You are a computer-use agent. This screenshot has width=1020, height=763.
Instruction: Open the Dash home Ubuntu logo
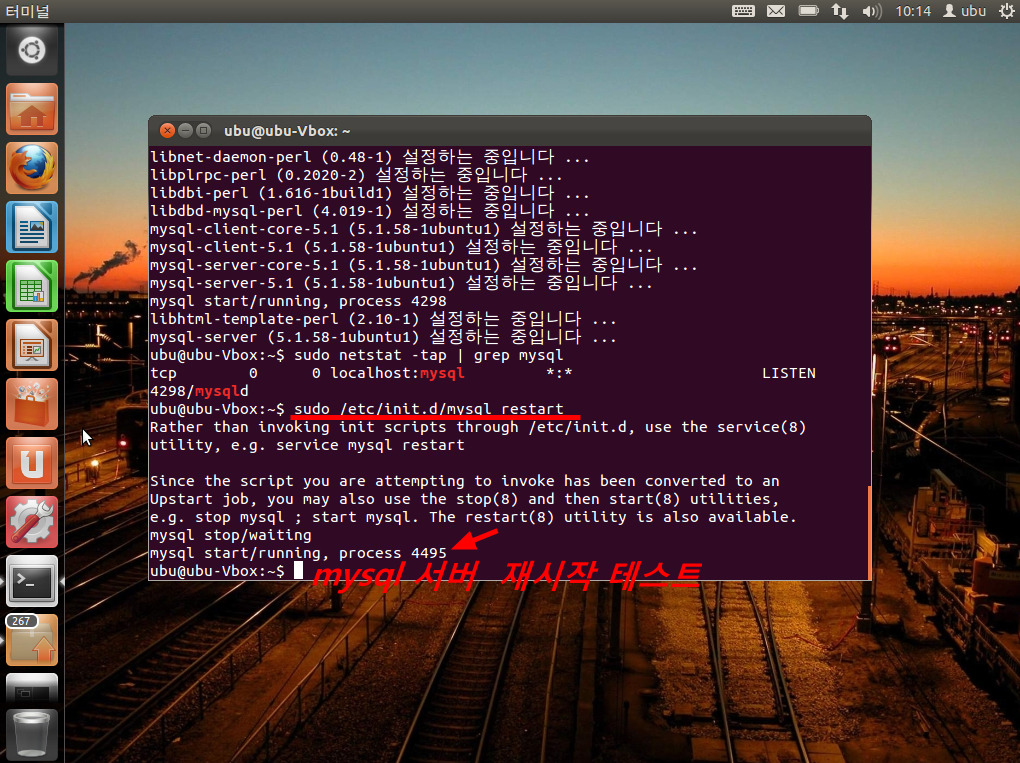coord(33,49)
